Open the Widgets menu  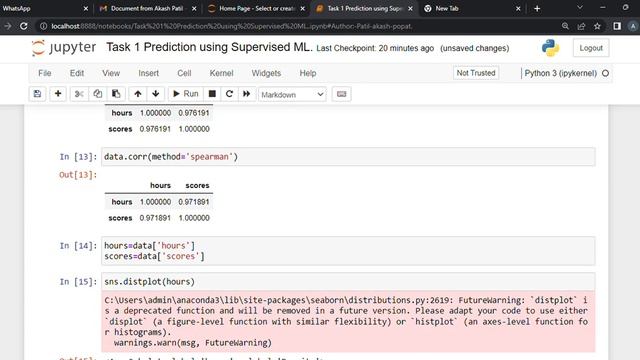(x=266, y=73)
